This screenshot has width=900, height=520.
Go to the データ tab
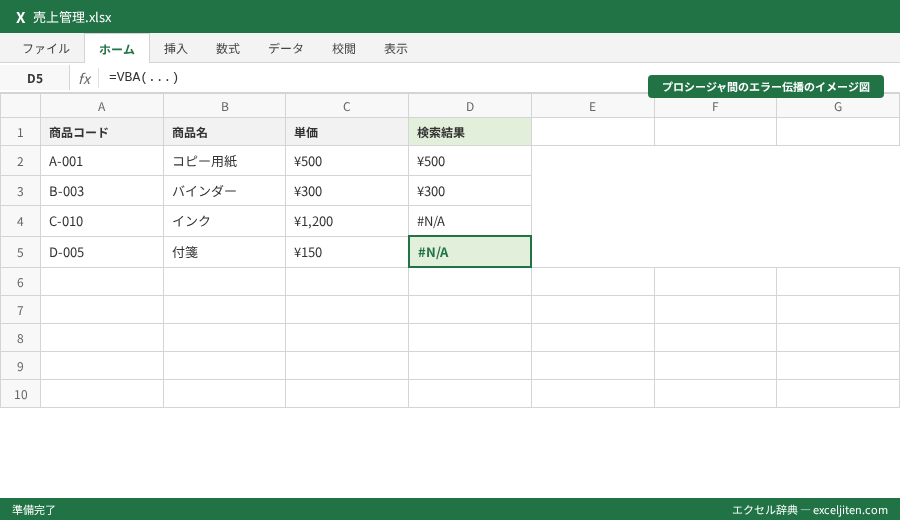point(286,49)
